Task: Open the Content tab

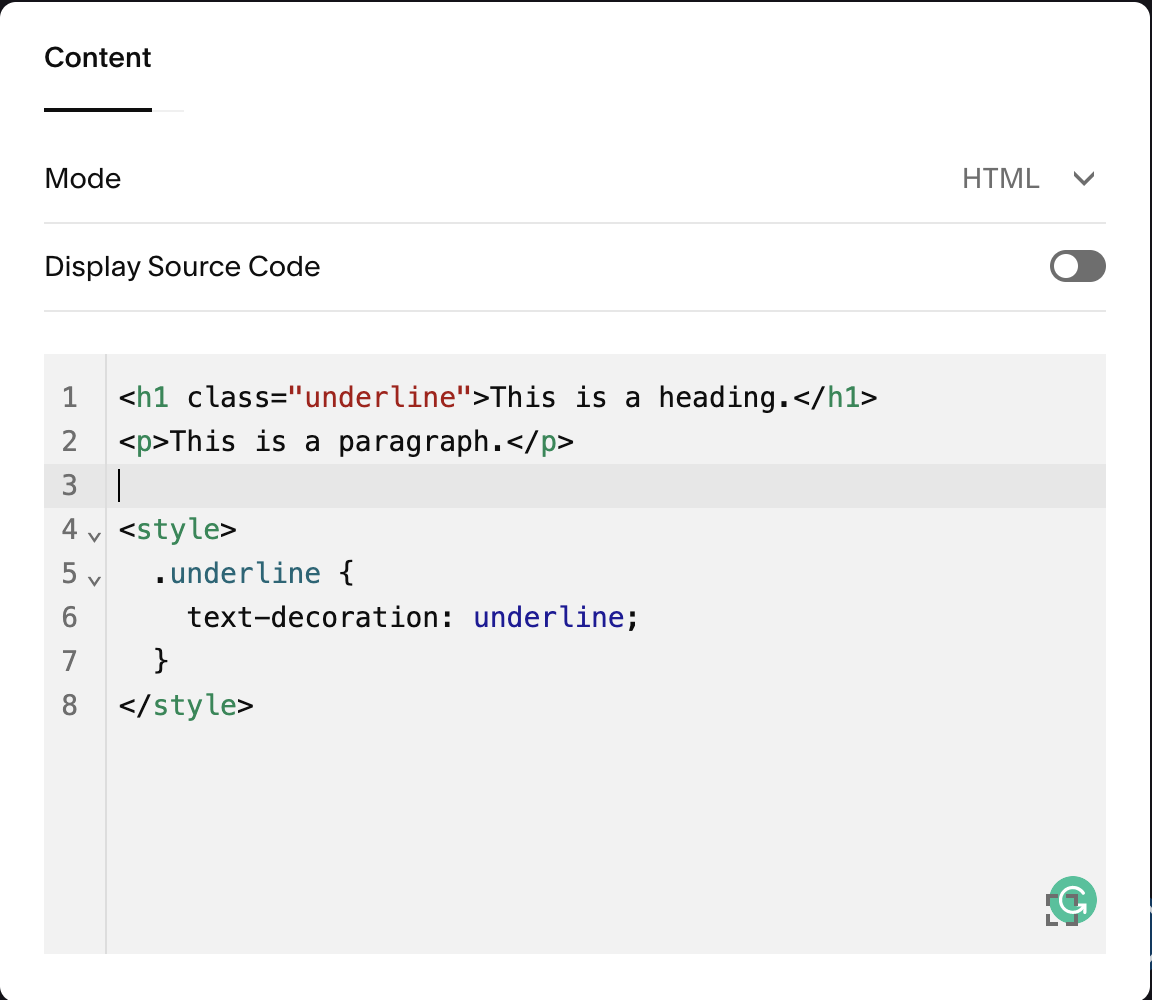Action: (98, 57)
